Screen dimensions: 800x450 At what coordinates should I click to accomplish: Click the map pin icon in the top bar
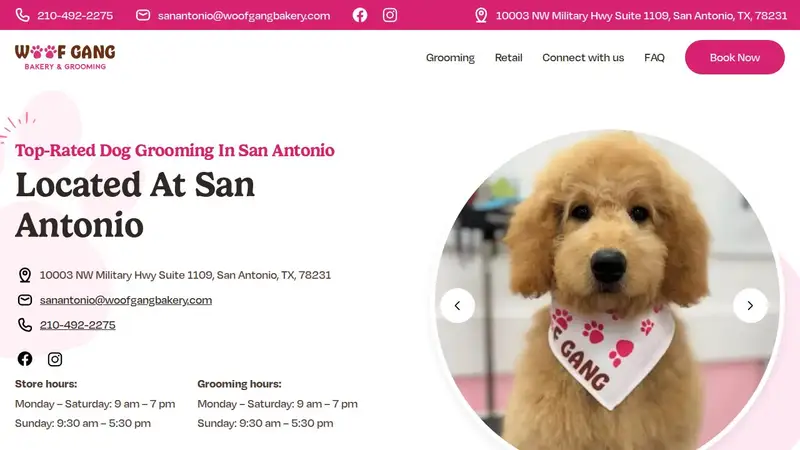click(x=481, y=15)
